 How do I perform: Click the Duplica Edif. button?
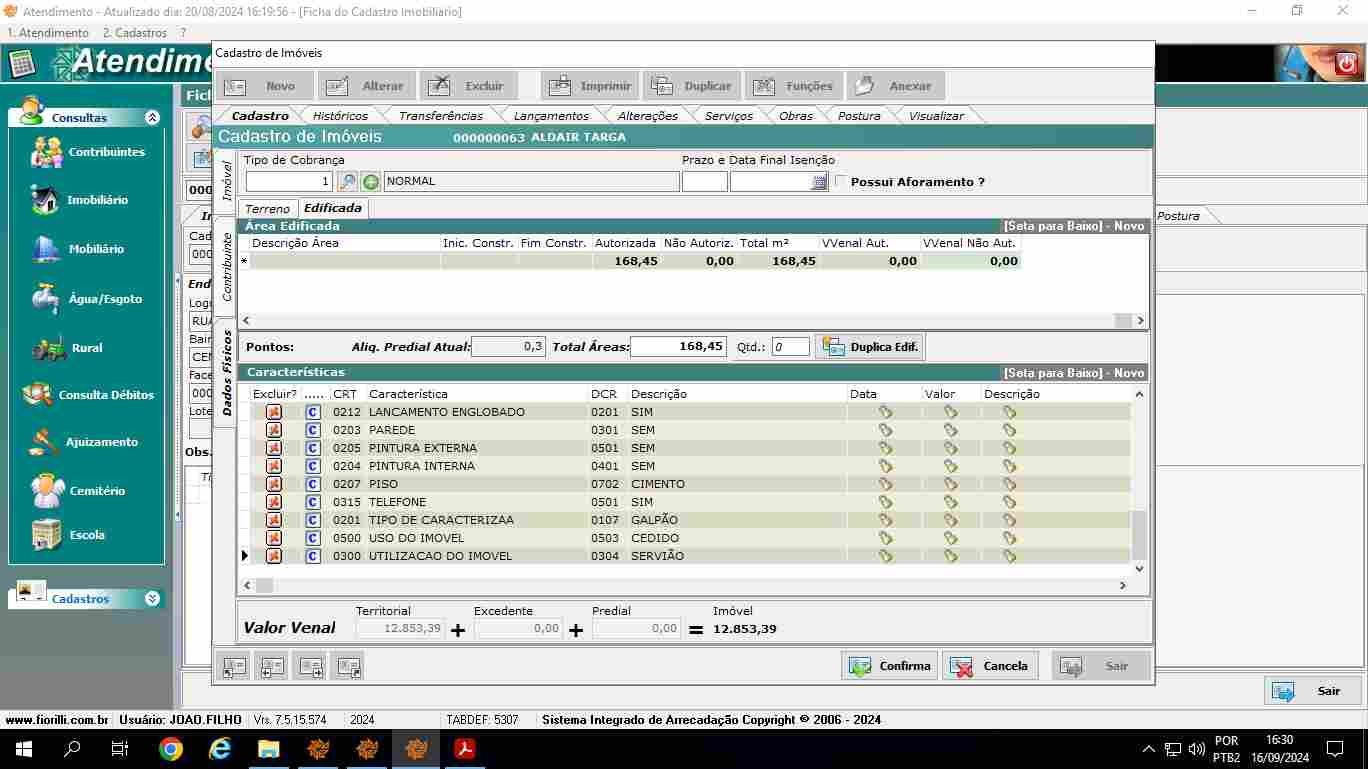click(x=870, y=347)
